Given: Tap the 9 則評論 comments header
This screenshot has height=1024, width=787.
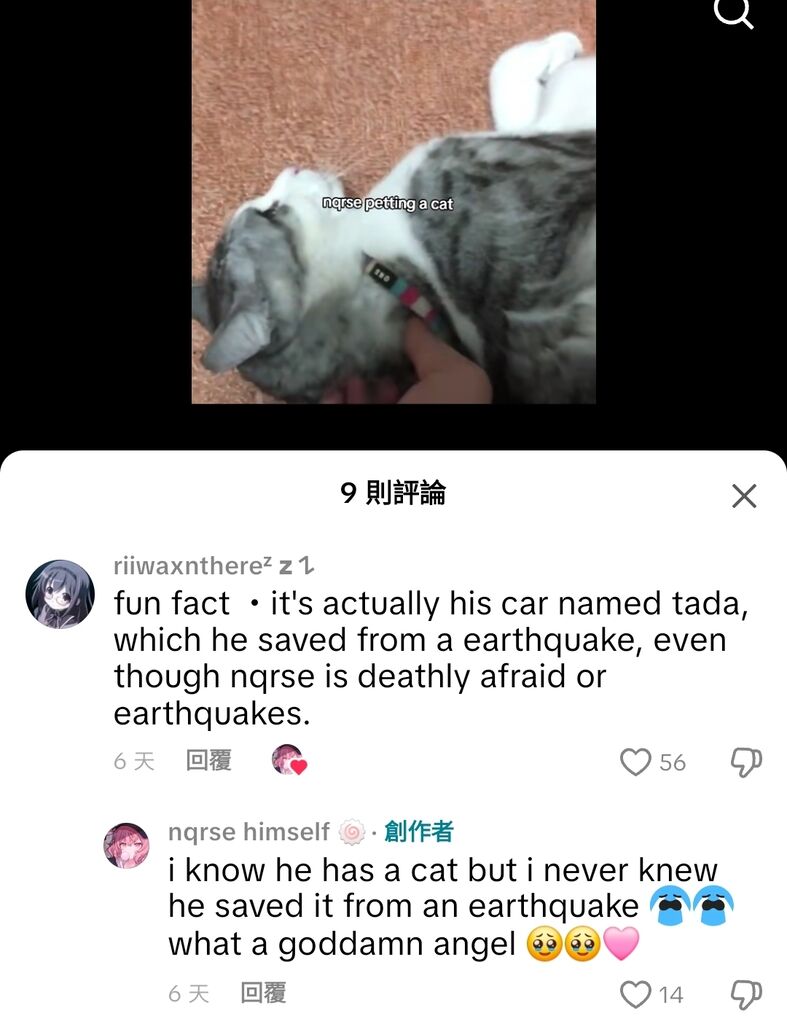Looking at the screenshot, I should 393,493.
